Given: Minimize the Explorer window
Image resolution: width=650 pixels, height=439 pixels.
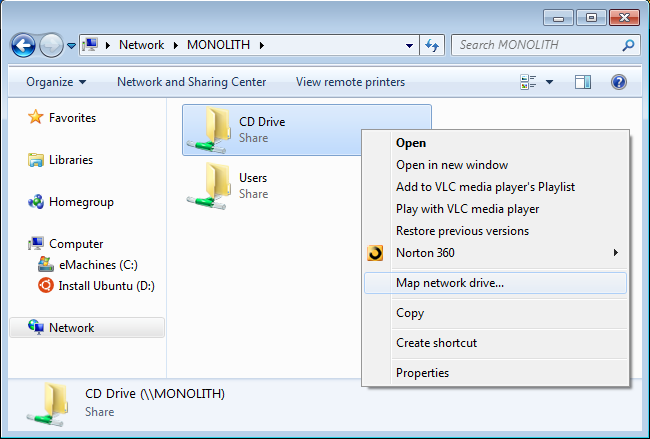Looking at the screenshot, I should (558, 18).
